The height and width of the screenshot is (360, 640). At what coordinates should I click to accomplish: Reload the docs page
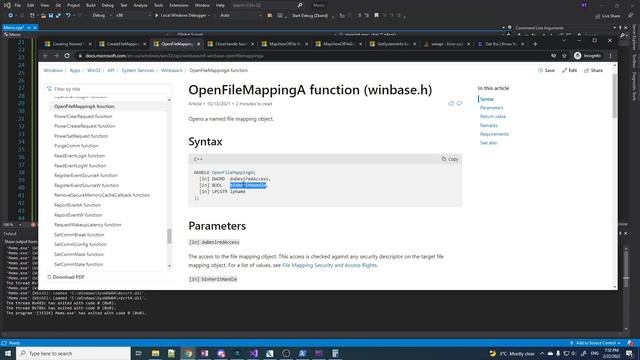pos(67,56)
